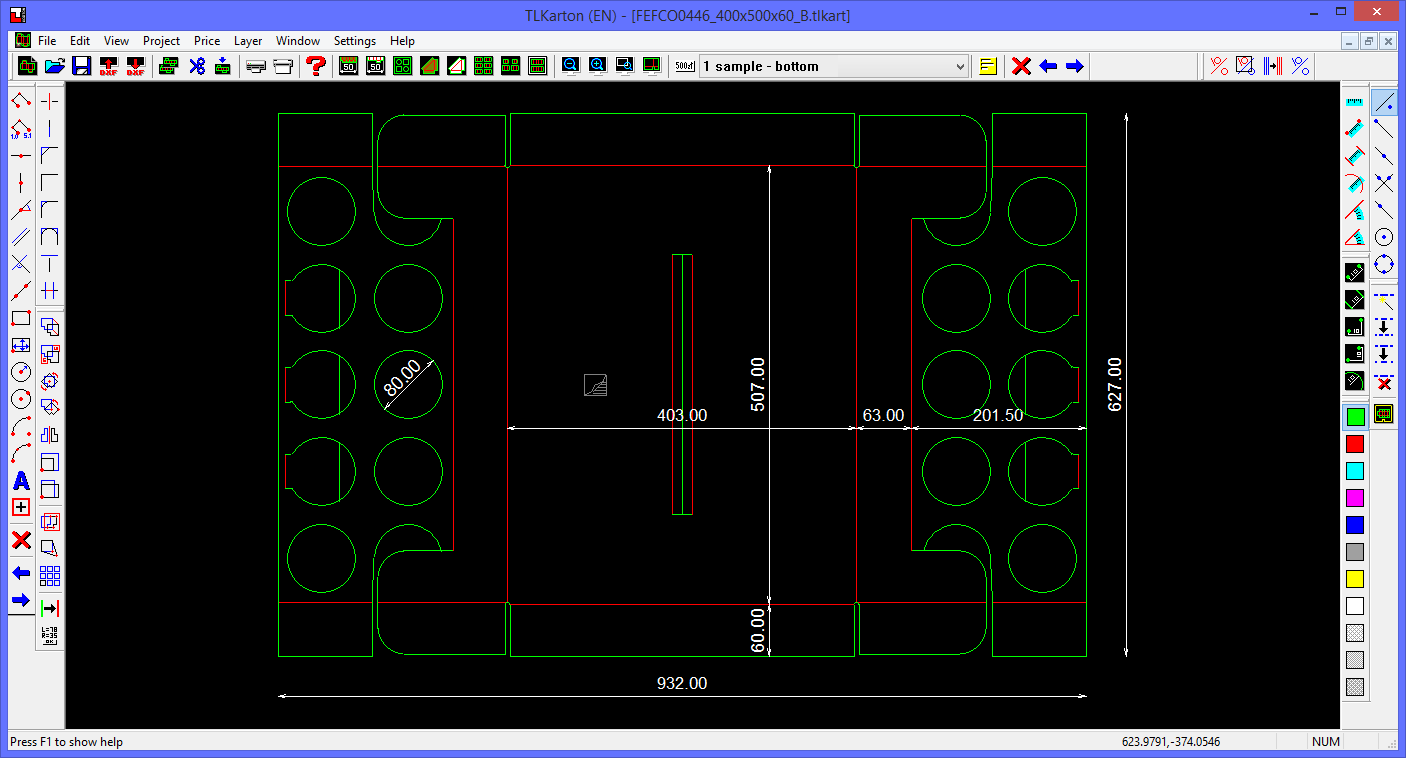This screenshot has height=758, width=1406.
Task: Click the new project icon in toolbar
Action: pyautogui.click(x=28, y=66)
